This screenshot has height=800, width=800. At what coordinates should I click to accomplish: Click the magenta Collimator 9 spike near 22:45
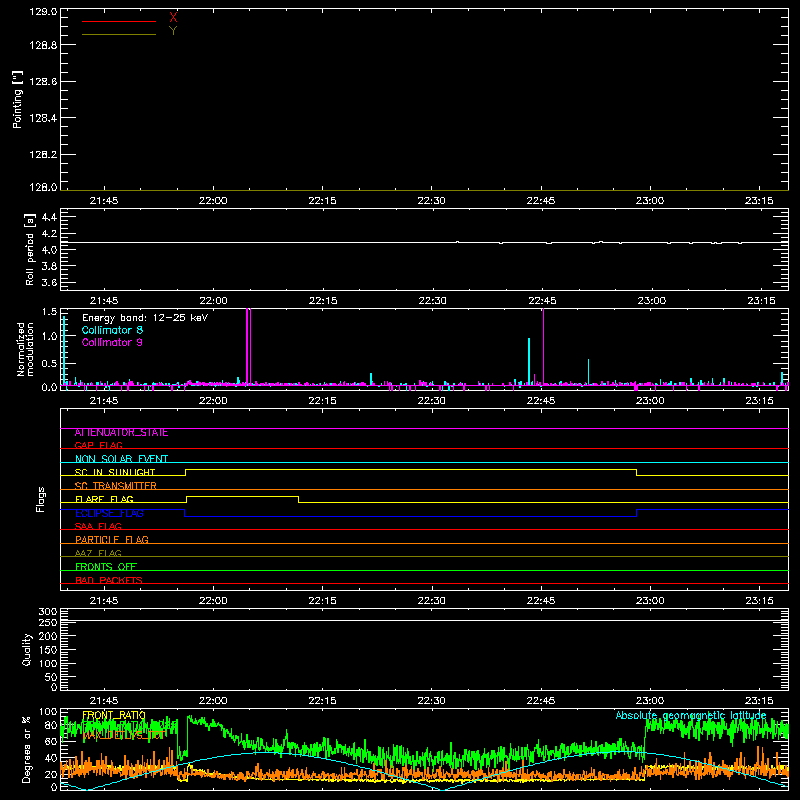pos(543,347)
